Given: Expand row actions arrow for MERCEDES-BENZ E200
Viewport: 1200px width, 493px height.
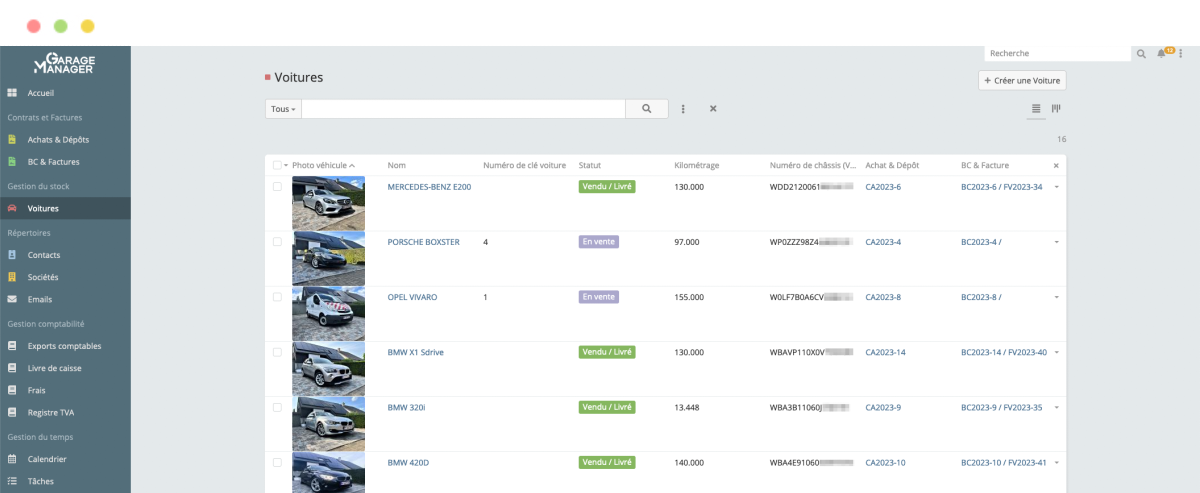Looking at the screenshot, I should point(1056,187).
